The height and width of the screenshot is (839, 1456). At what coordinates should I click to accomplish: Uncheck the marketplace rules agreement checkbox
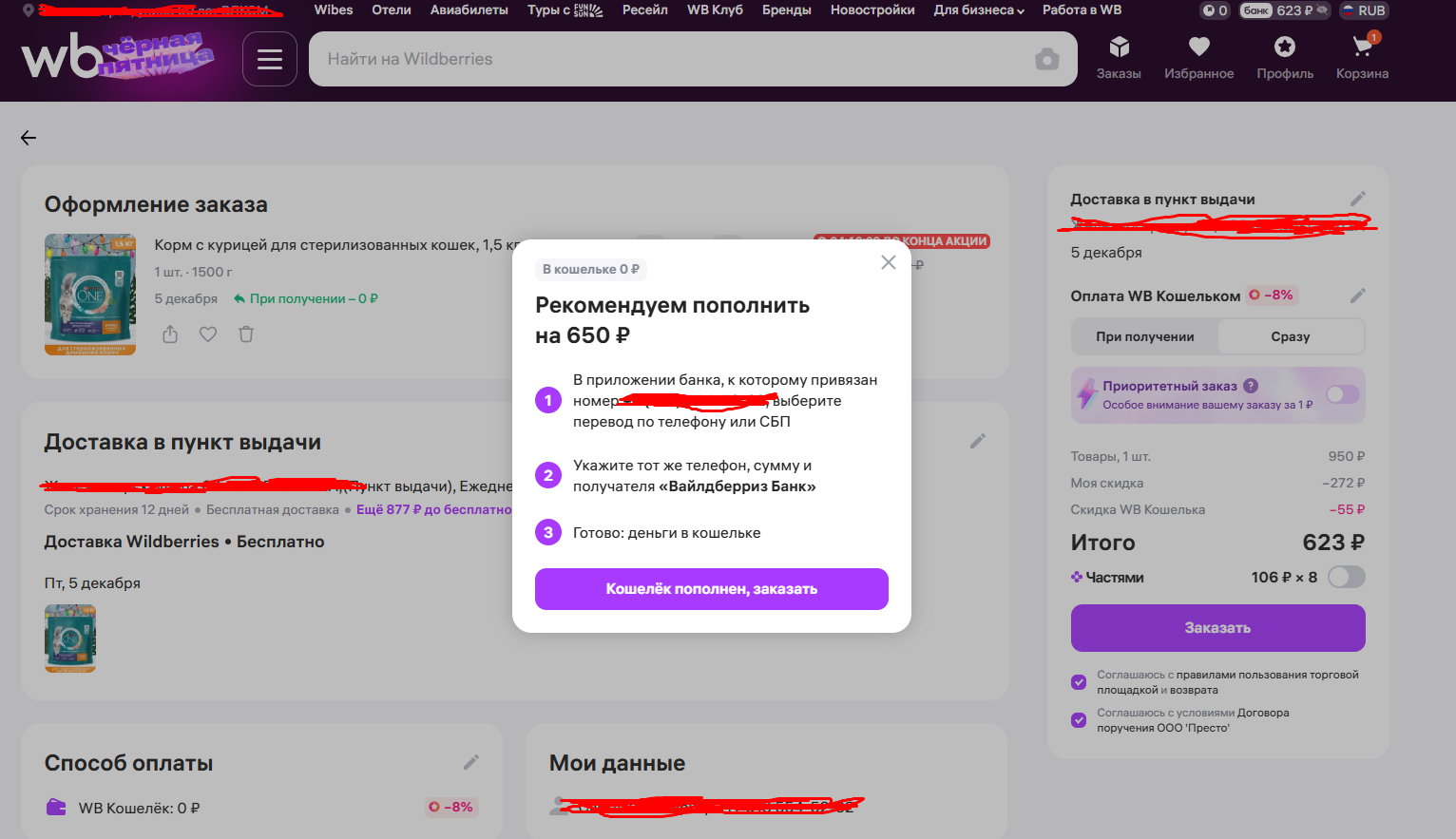click(1079, 681)
